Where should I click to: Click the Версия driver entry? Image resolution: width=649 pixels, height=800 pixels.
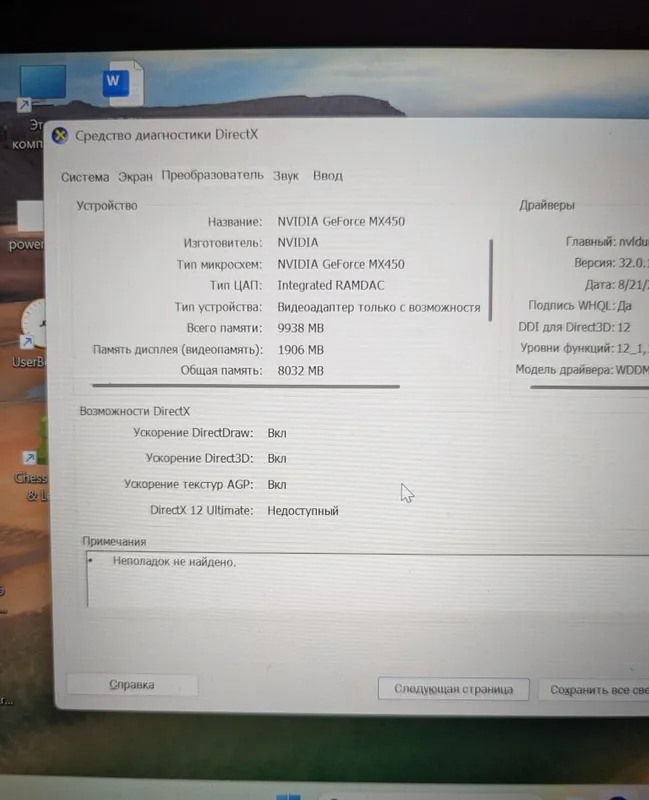point(611,263)
